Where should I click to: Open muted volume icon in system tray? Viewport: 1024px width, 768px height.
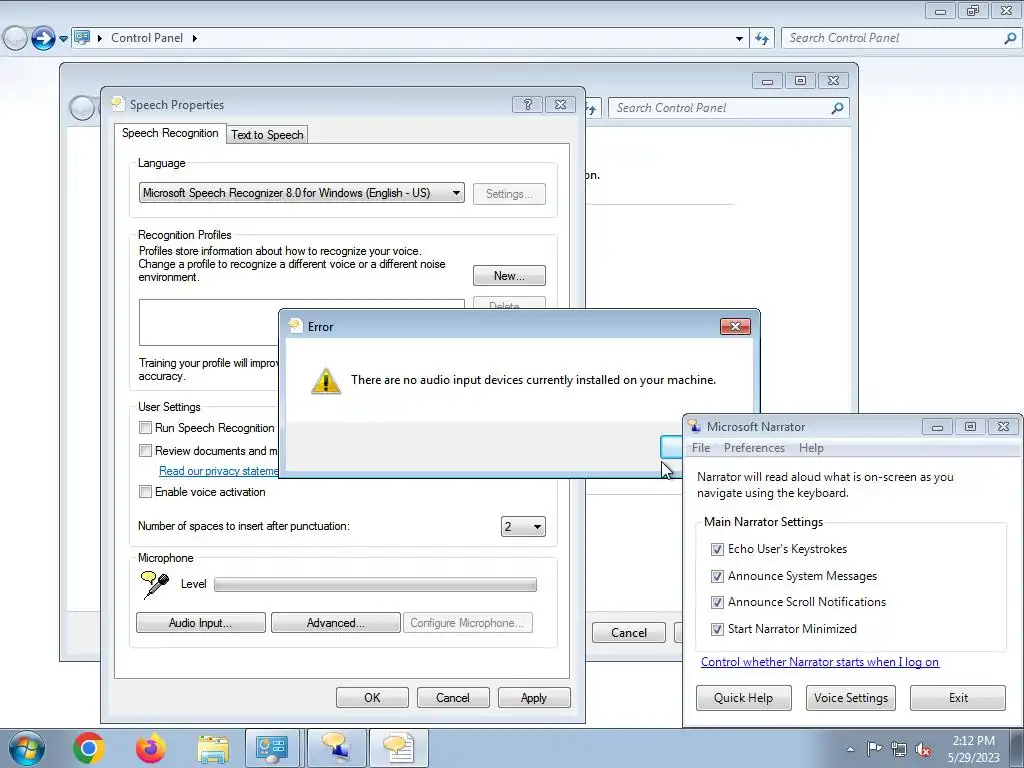[x=923, y=749]
